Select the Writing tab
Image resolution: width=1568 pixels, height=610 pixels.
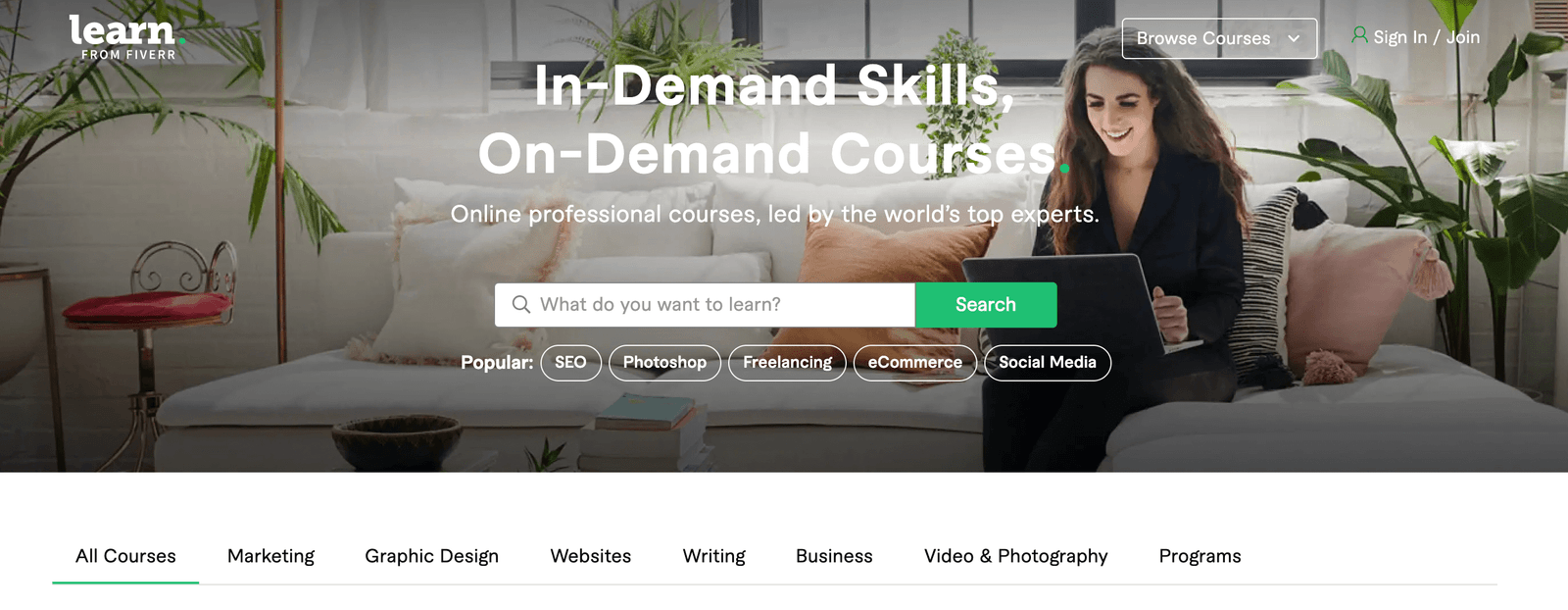[x=713, y=556]
